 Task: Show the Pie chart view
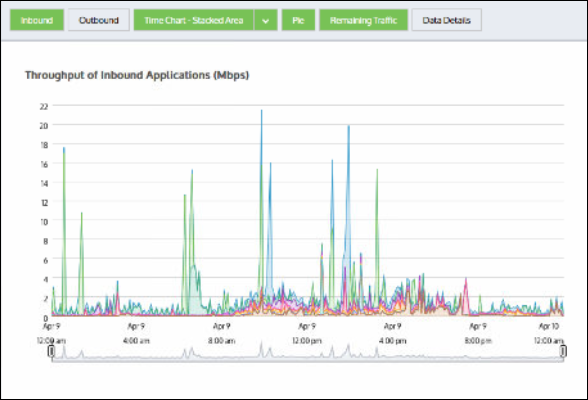pyautogui.click(x=298, y=20)
